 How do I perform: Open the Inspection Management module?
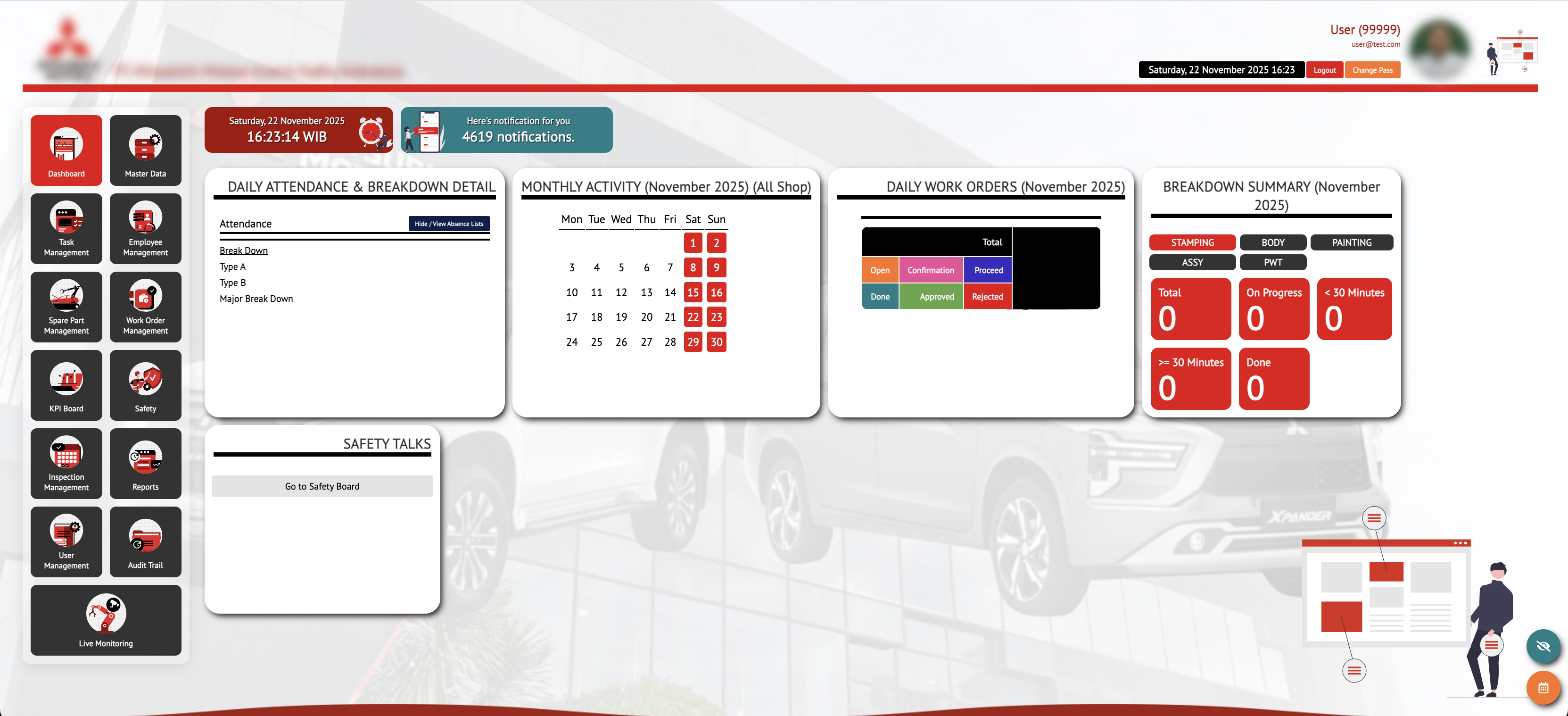tap(66, 463)
